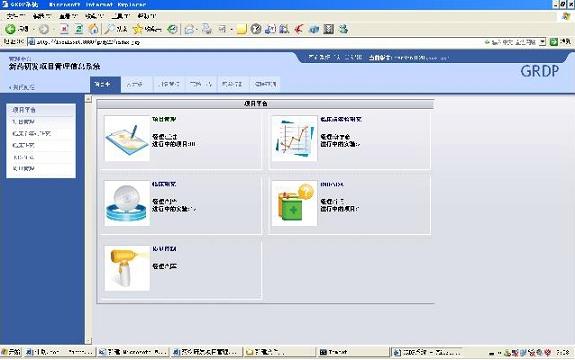Open the line chart research module icon

294,138
